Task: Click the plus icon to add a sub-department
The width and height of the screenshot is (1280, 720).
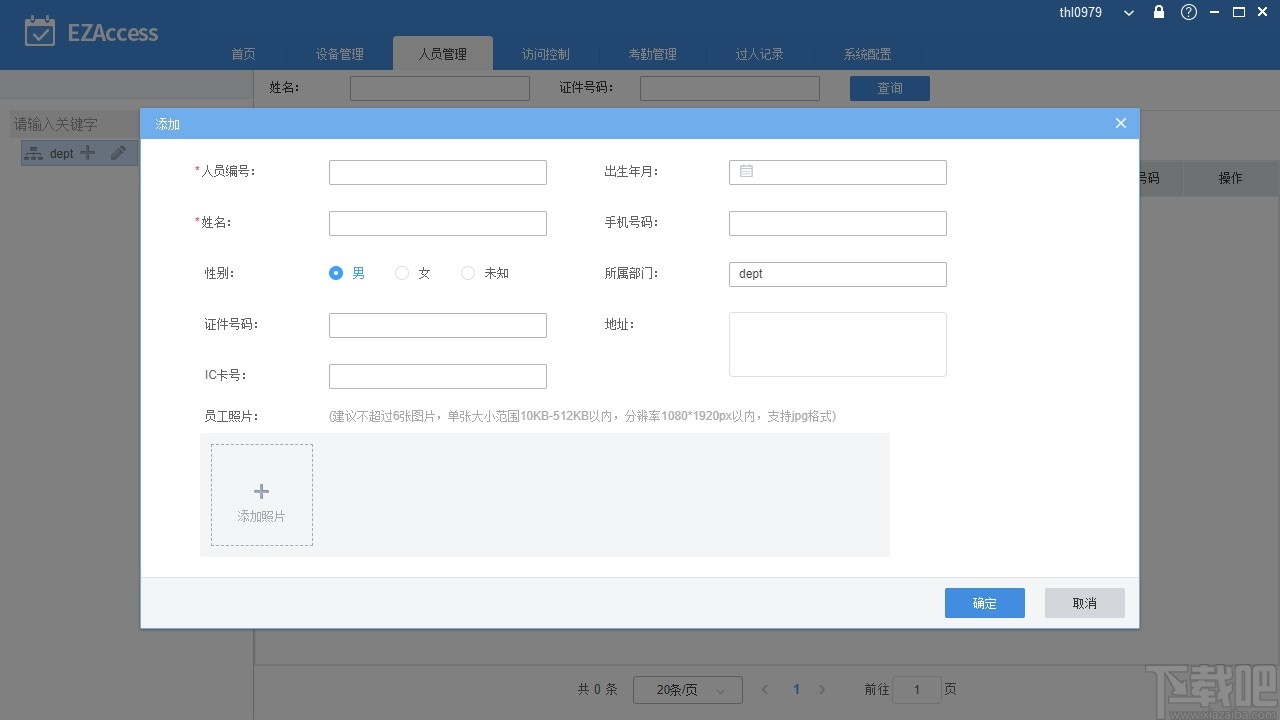Action: [x=87, y=153]
